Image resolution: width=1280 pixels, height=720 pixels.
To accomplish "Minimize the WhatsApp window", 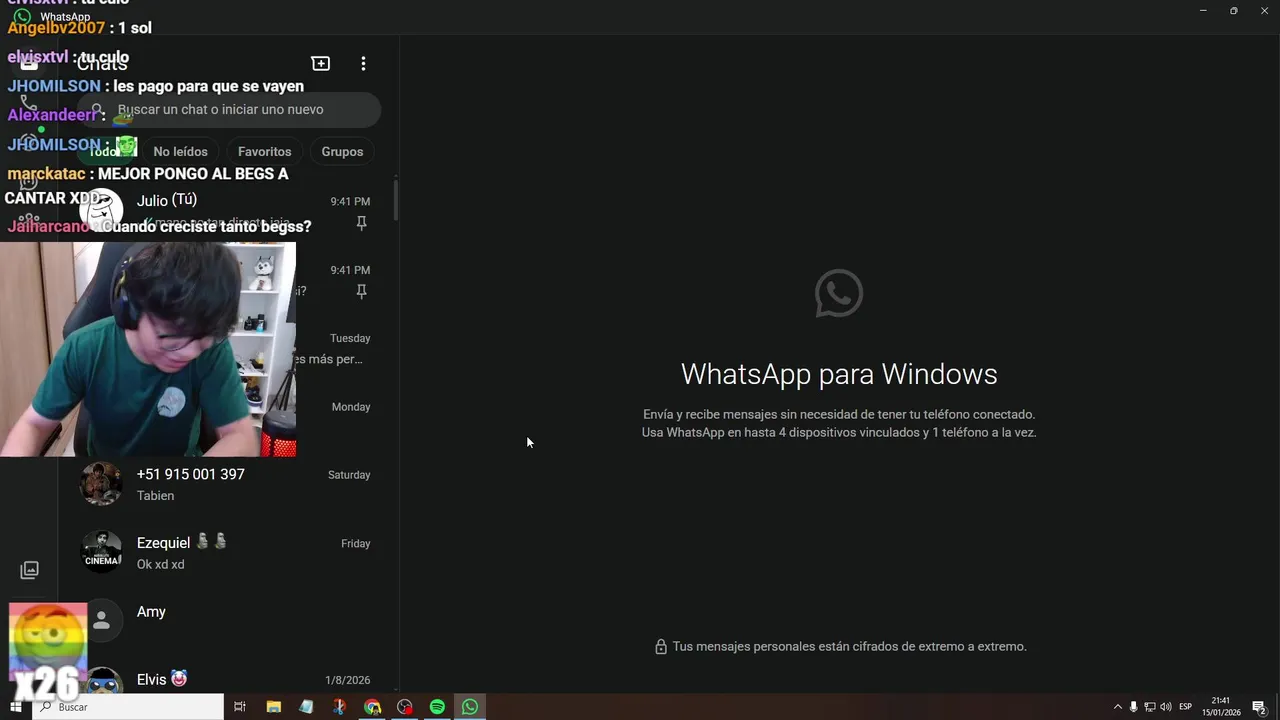I will click(x=1203, y=10).
